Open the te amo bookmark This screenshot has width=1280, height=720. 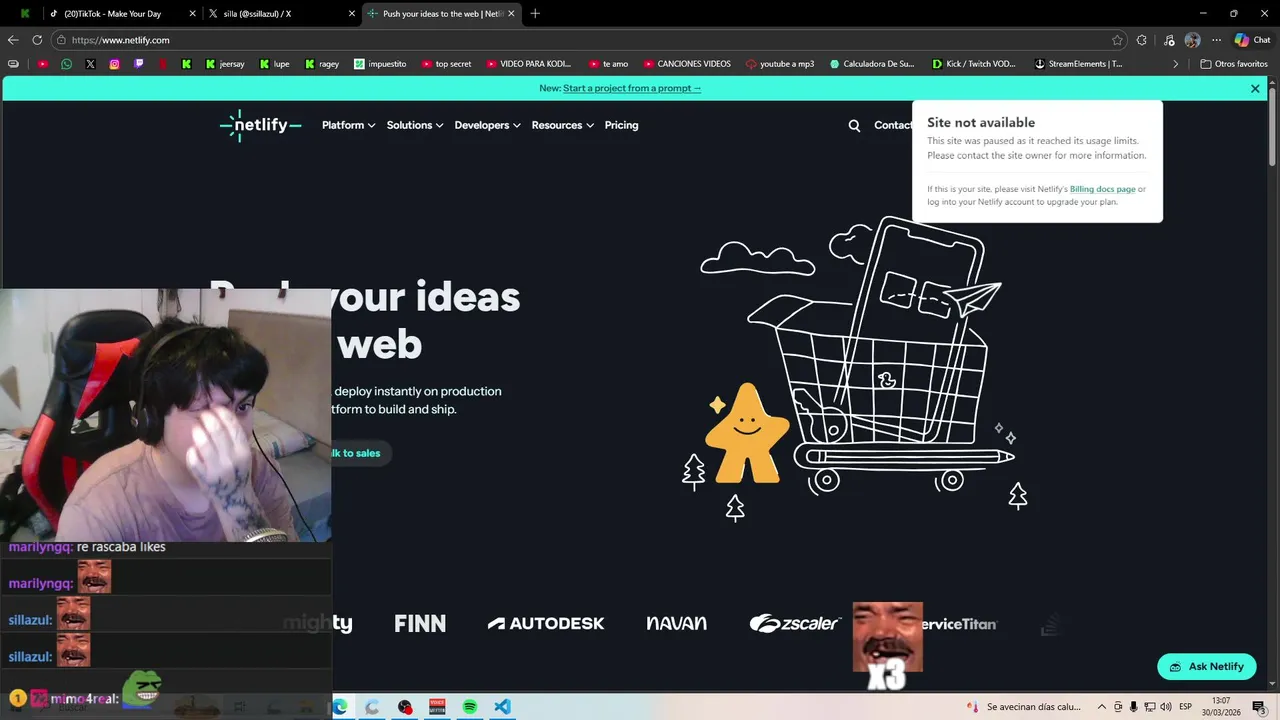coord(609,64)
